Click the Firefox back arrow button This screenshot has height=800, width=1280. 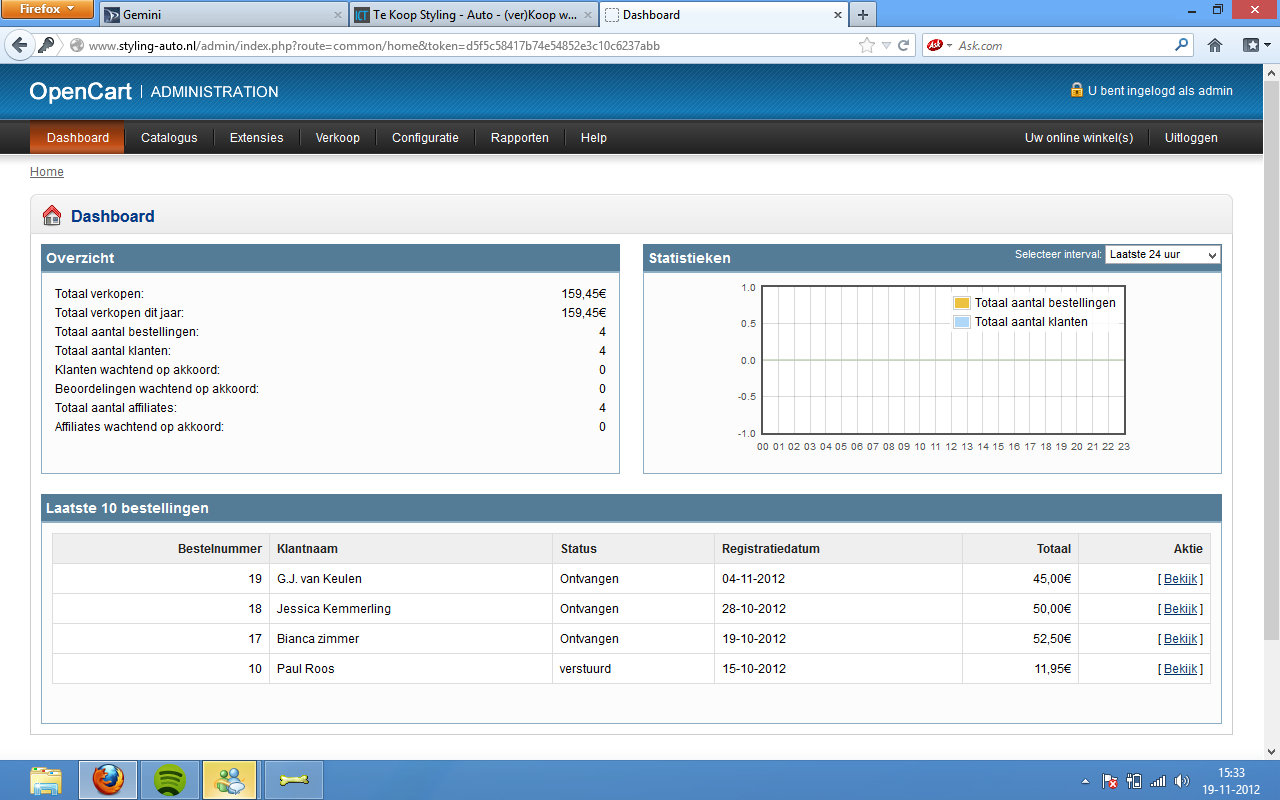20,45
